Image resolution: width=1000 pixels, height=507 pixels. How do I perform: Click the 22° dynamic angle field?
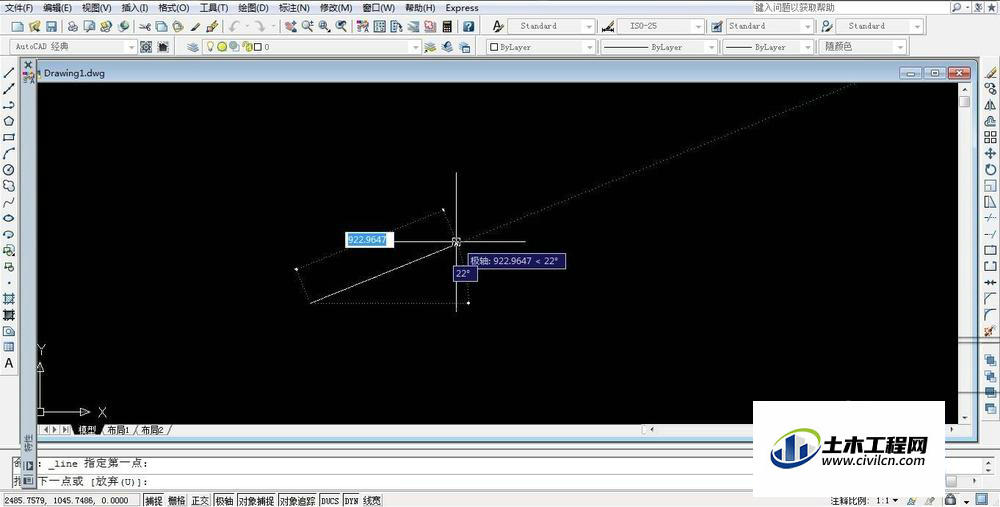point(465,273)
